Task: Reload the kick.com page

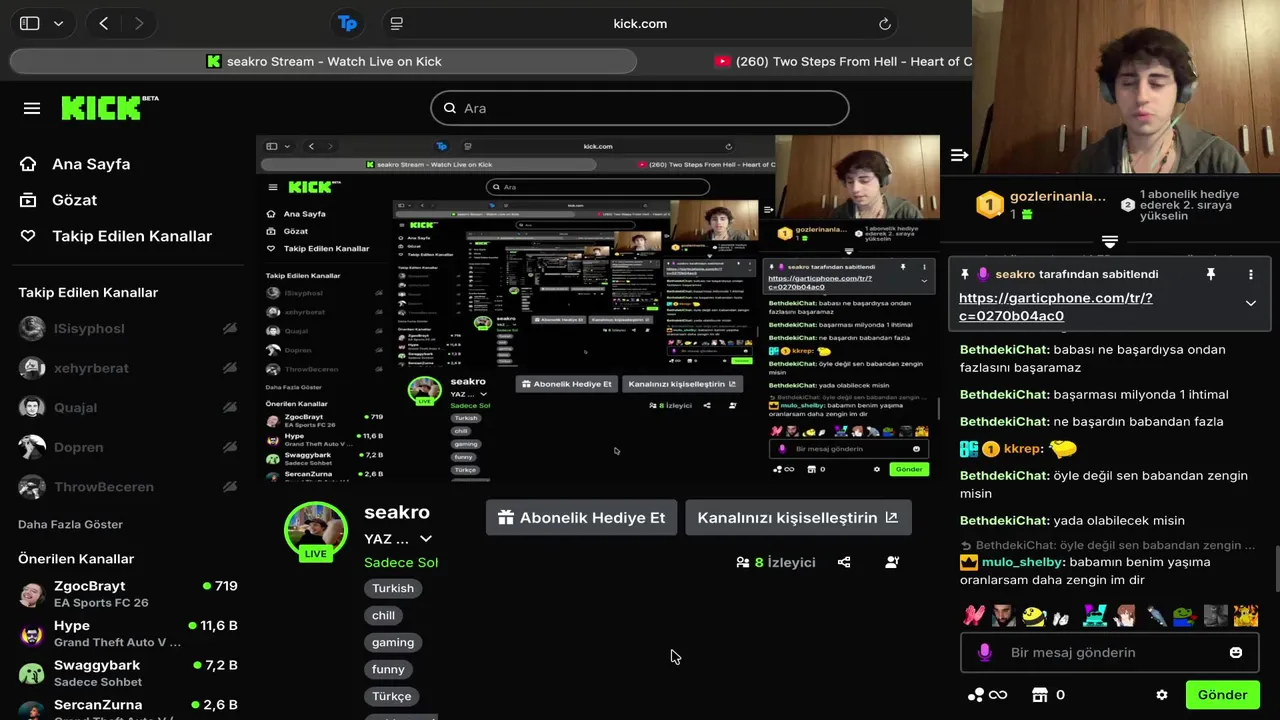Action: [885, 24]
